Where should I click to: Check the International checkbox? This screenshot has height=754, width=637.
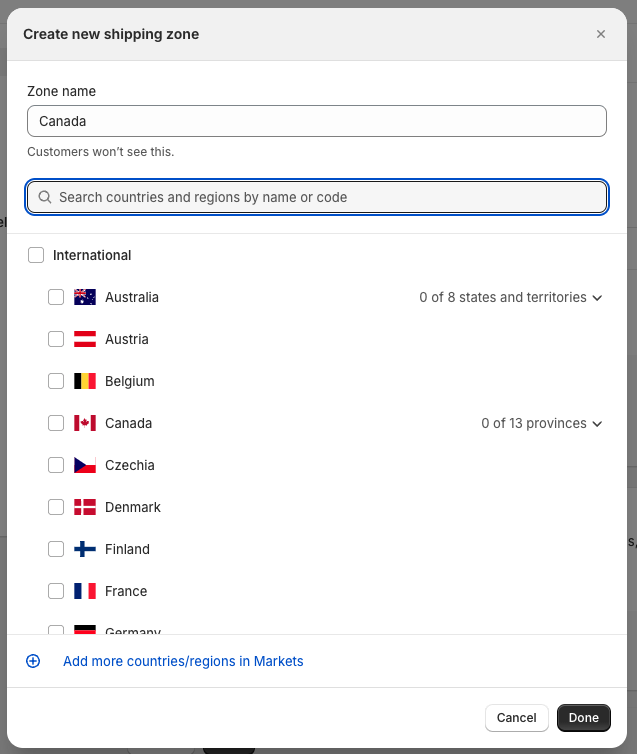[36, 255]
